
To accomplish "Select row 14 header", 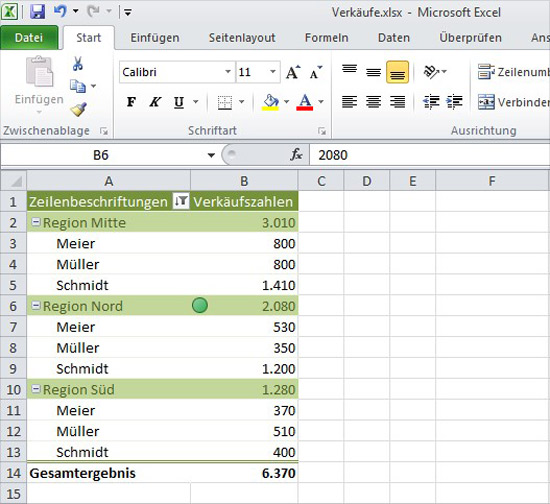I will [x=13, y=473].
